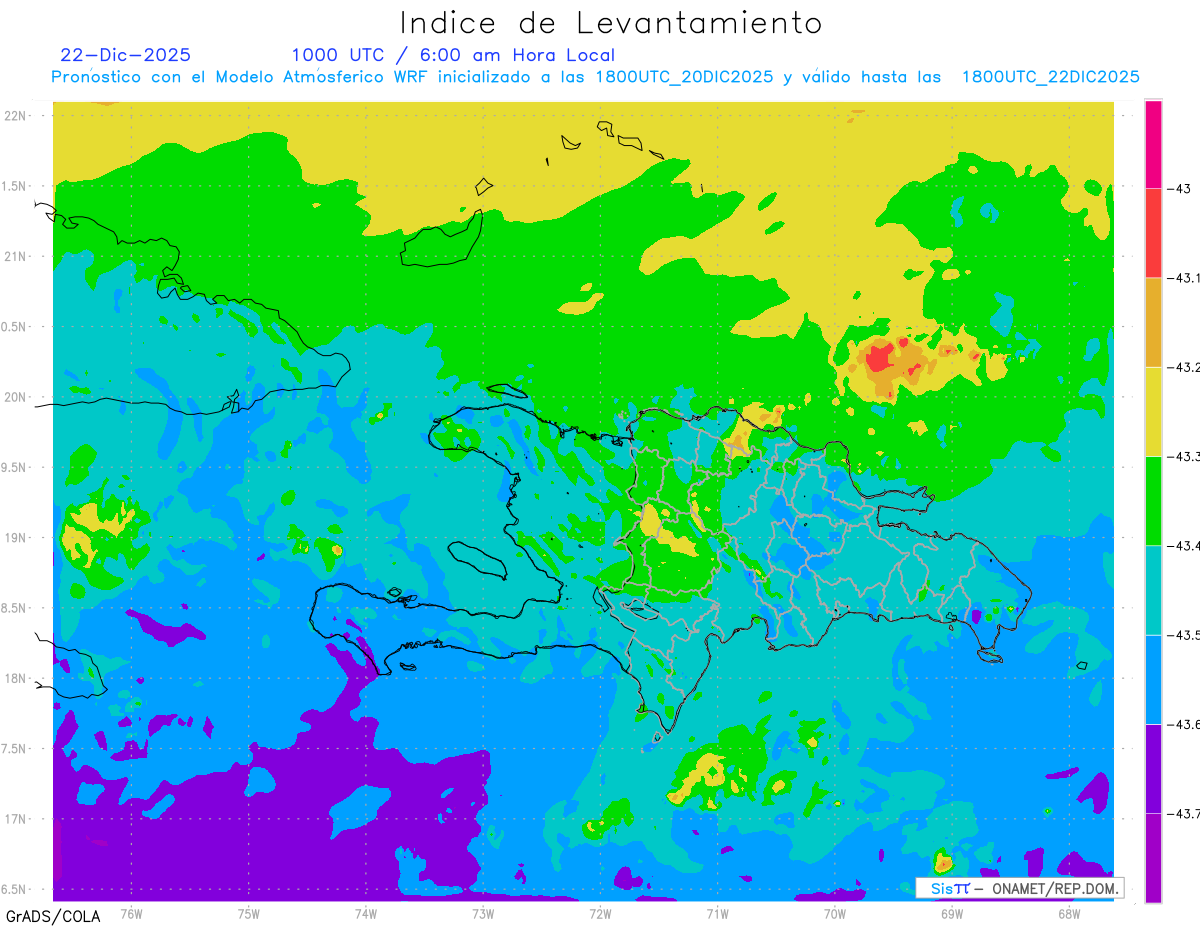Click the latitude label "21N"
Image resolution: width=1200 pixels, height=927 pixels.
tap(17, 256)
